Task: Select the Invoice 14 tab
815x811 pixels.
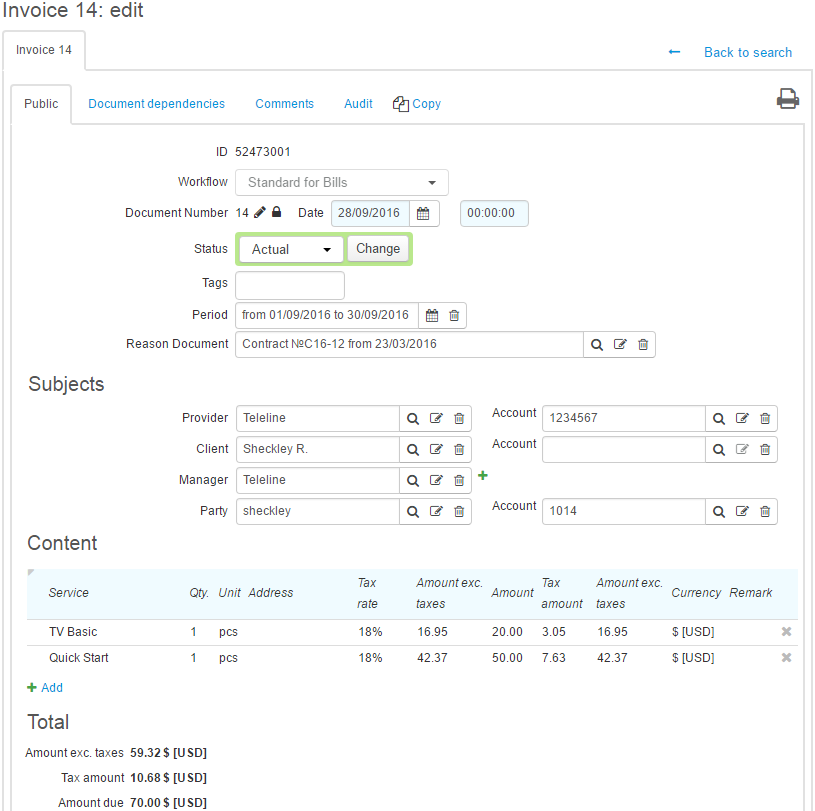Action: 44,50
